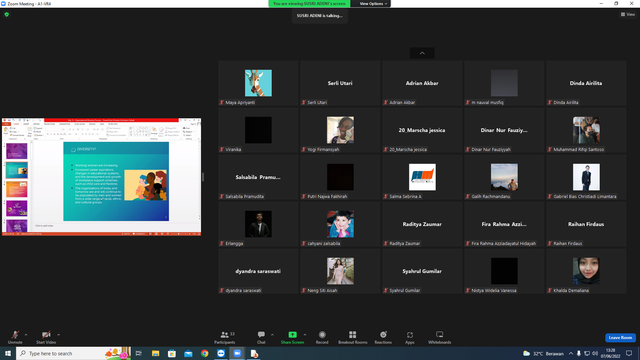640x360 pixels.
Task: Click Dinda Airilita's participant tile
Action: click(586, 83)
